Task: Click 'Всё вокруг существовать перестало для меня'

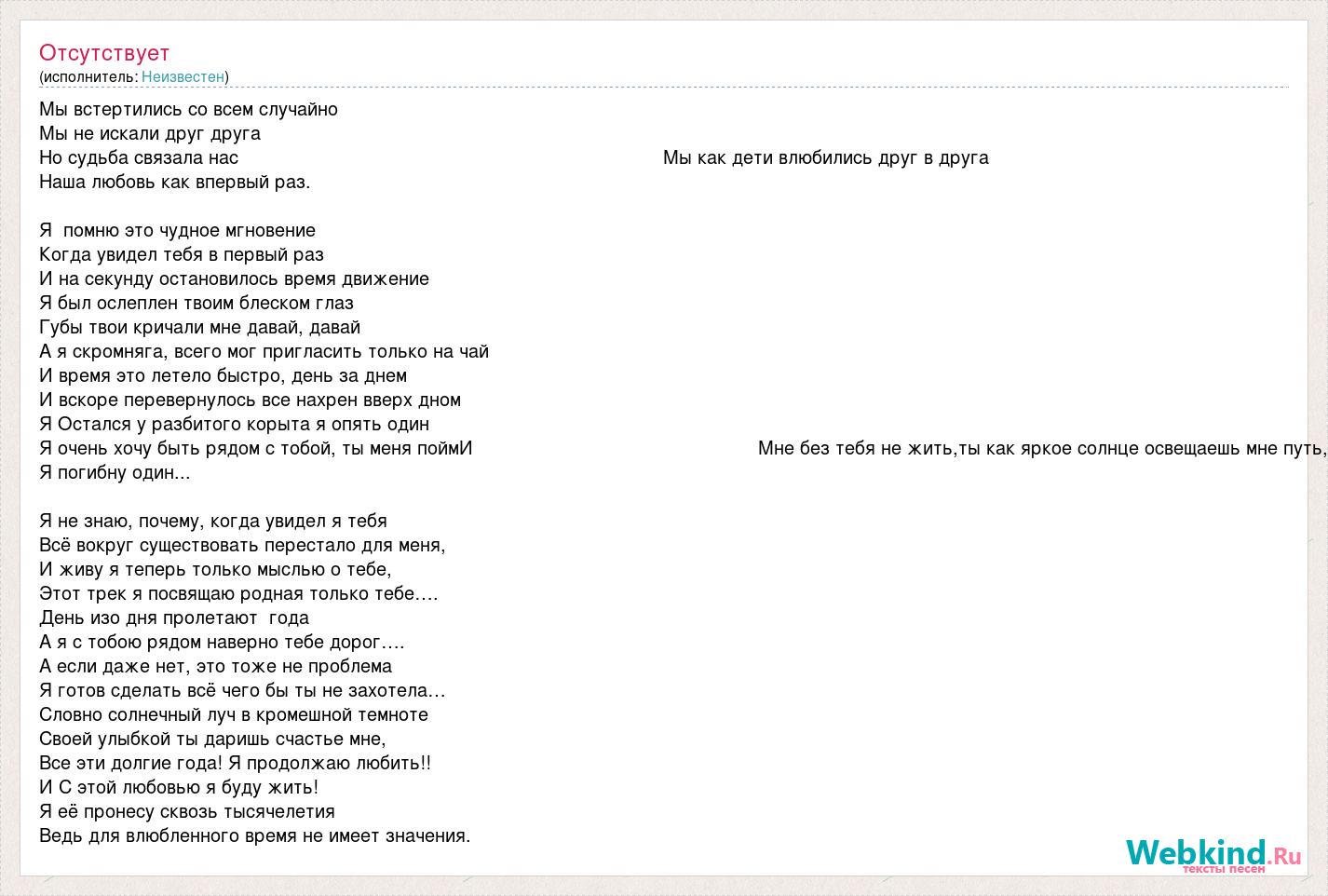Action: click(243, 546)
